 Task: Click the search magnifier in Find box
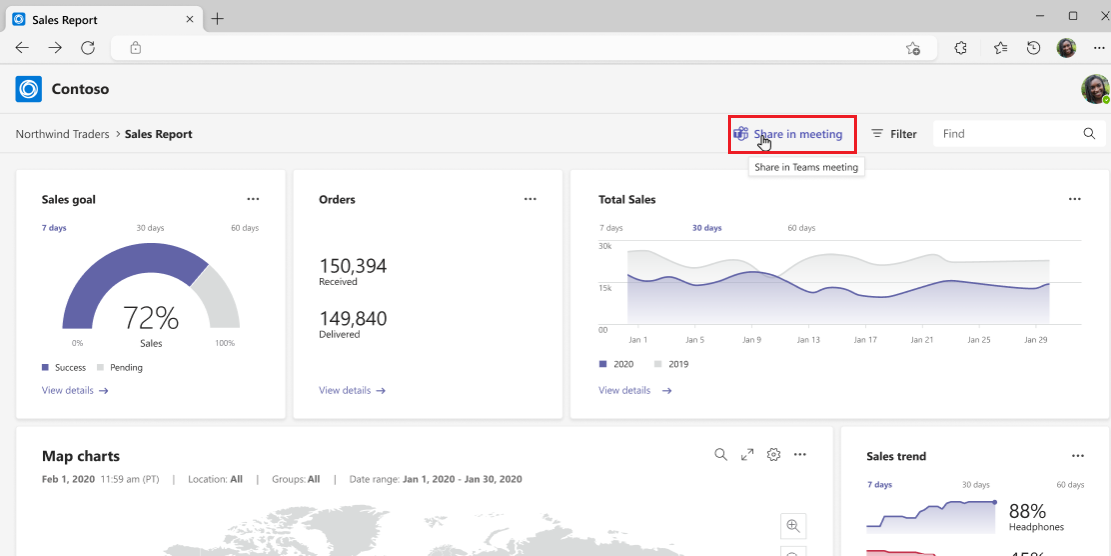[x=1089, y=134]
